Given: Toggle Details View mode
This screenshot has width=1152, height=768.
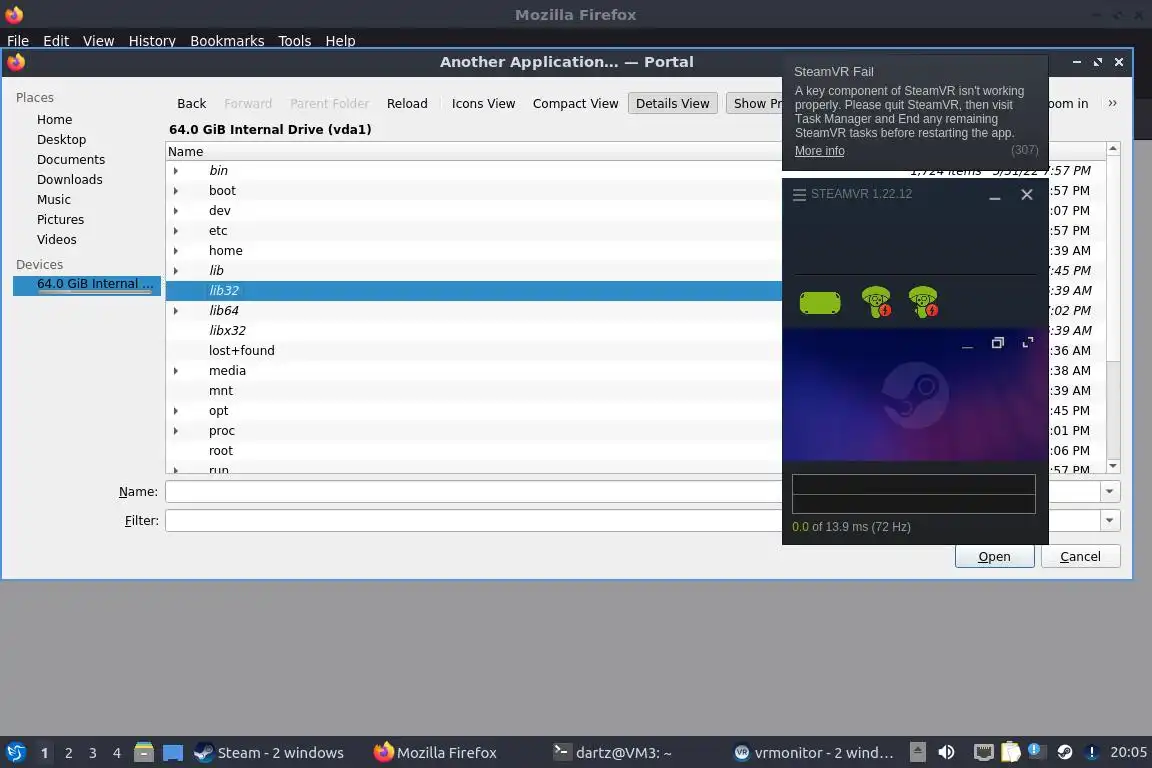Looking at the screenshot, I should pyautogui.click(x=672, y=104).
